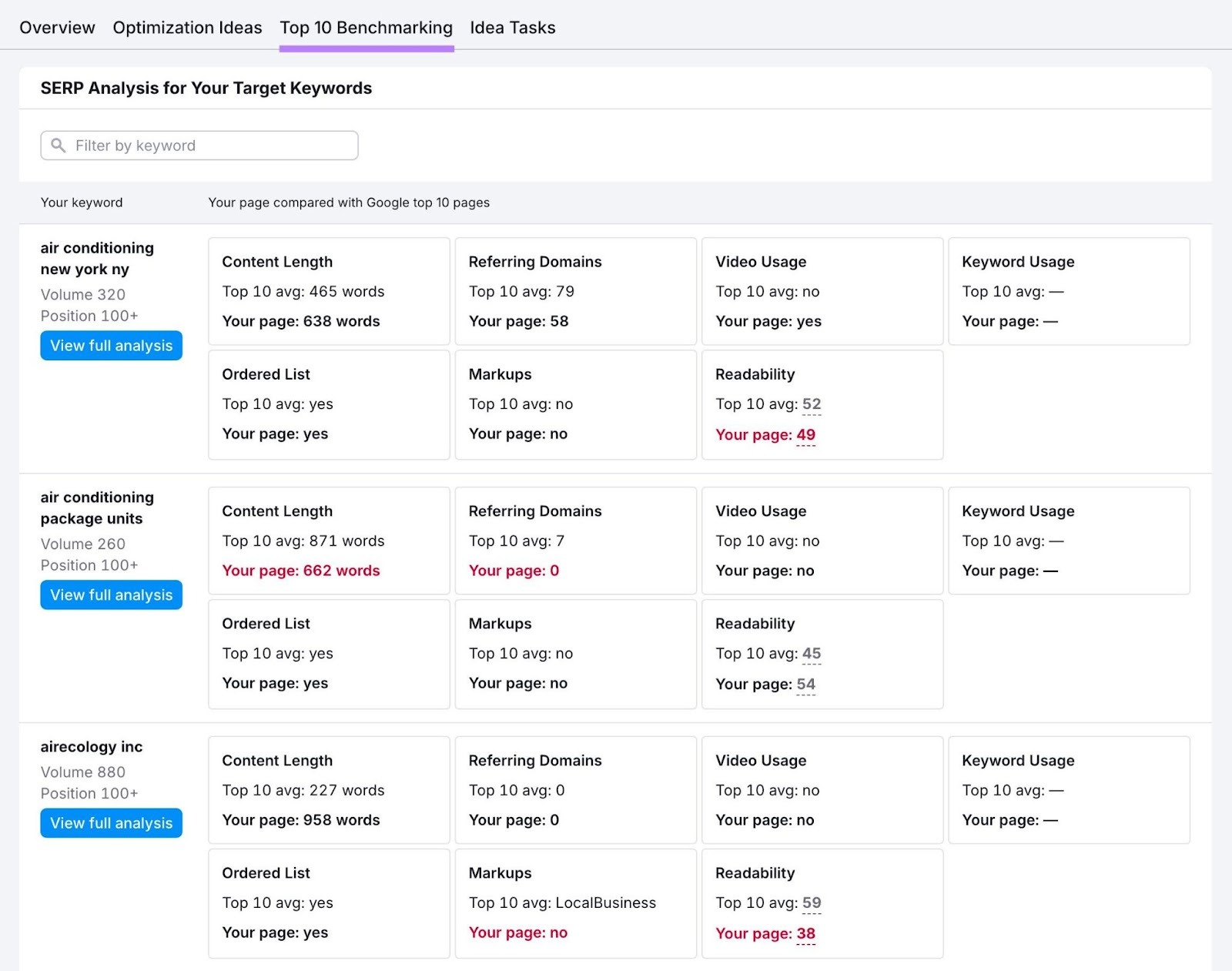The height and width of the screenshot is (971, 1232).
Task: Click the Referring Domains card showing Top 10 avg 79
Action: 575,291
